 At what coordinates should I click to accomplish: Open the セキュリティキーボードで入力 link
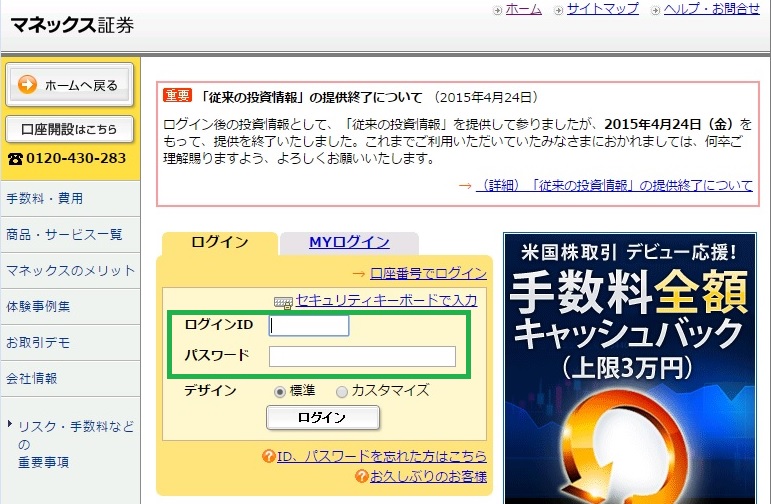[x=386, y=300]
